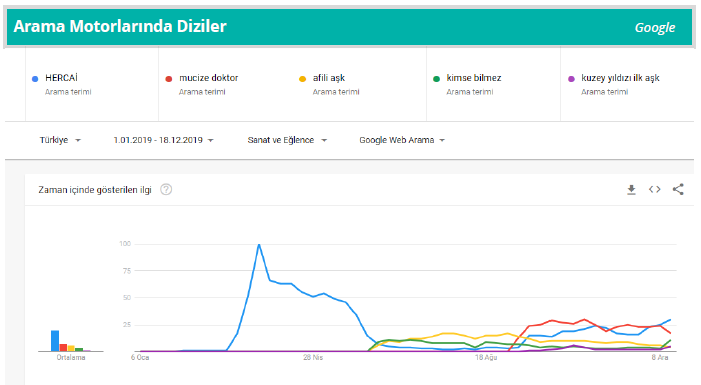Share the chart via share icon
The width and height of the screenshot is (701, 385).
click(x=678, y=190)
